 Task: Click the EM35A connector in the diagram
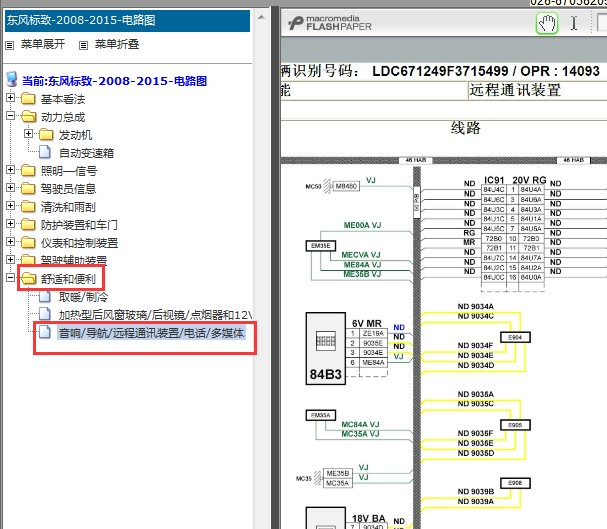(321, 415)
